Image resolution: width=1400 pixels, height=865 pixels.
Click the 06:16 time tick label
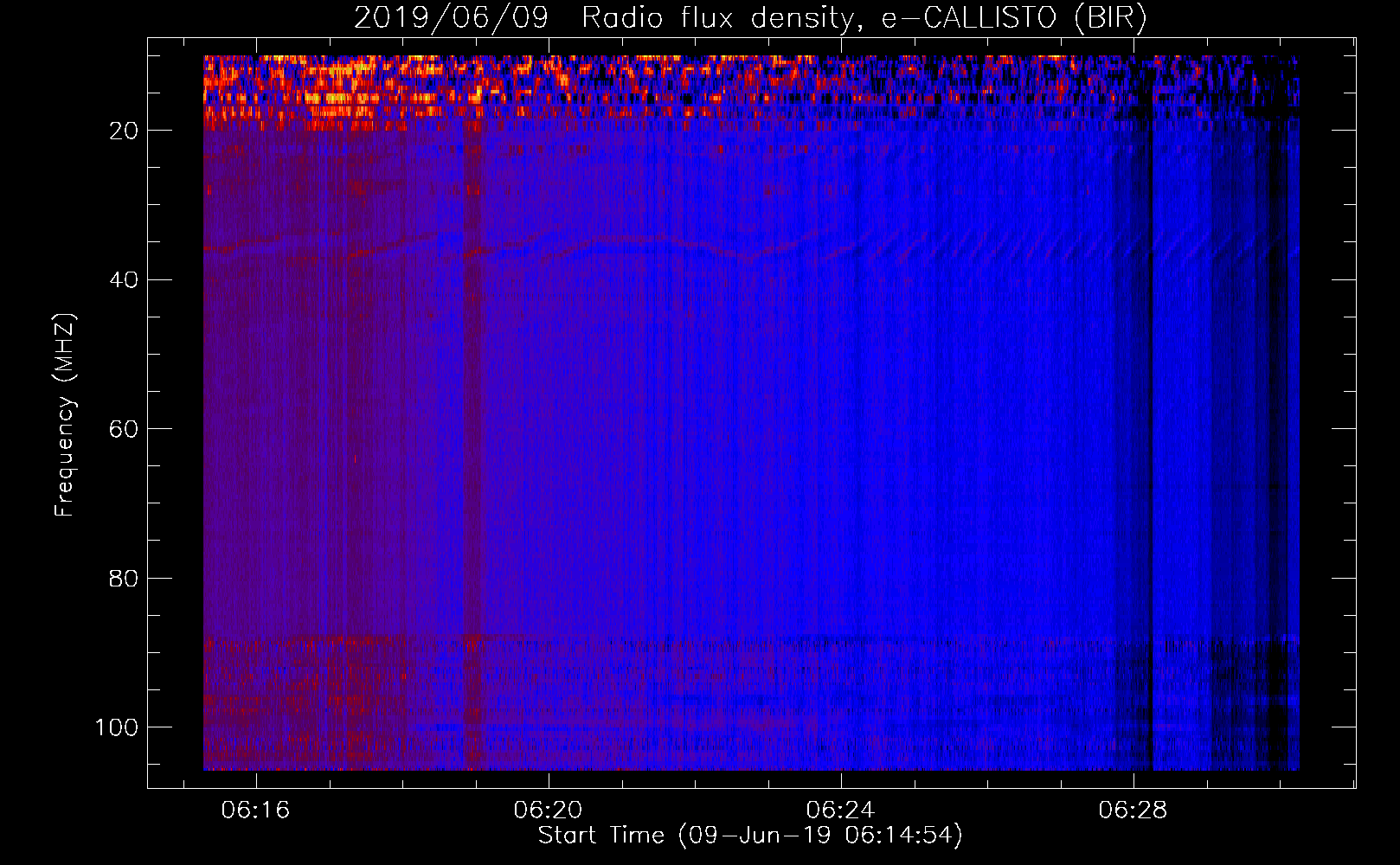[256, 811]
